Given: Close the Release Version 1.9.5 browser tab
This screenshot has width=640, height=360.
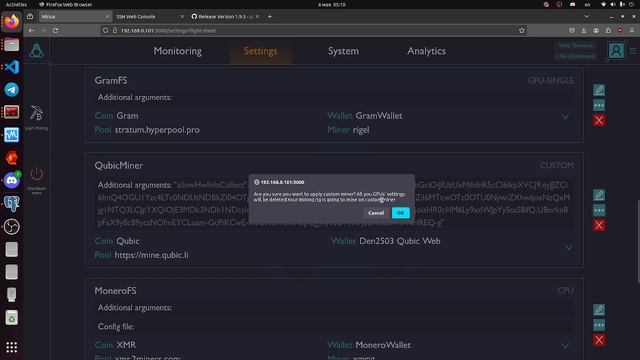Looking at the screenshot, I should pos(257,17).
